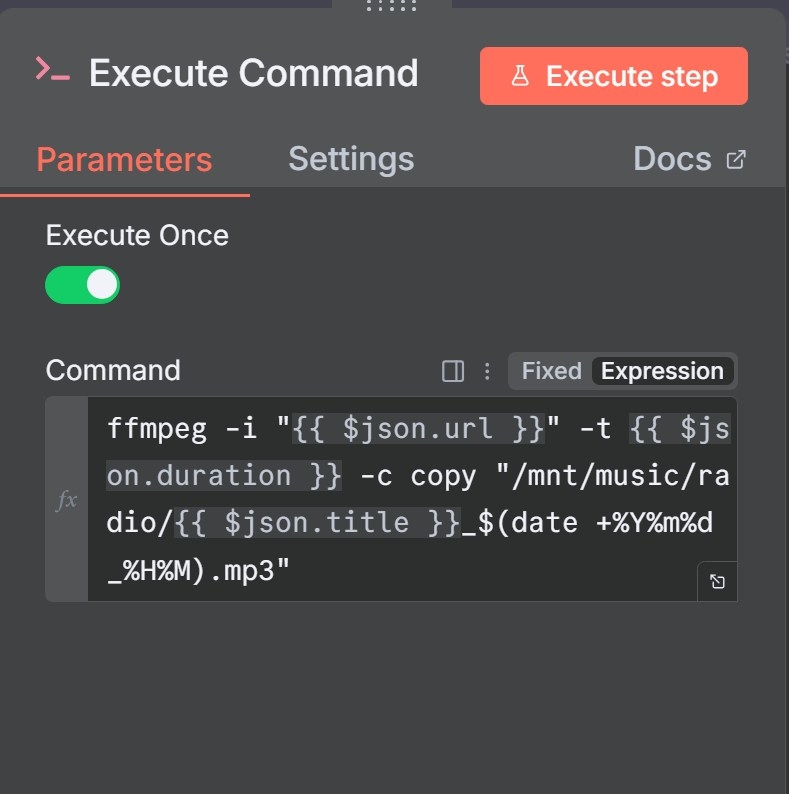Open the Docs link
The width and height of the screenshot is (789, 794).
673,159
